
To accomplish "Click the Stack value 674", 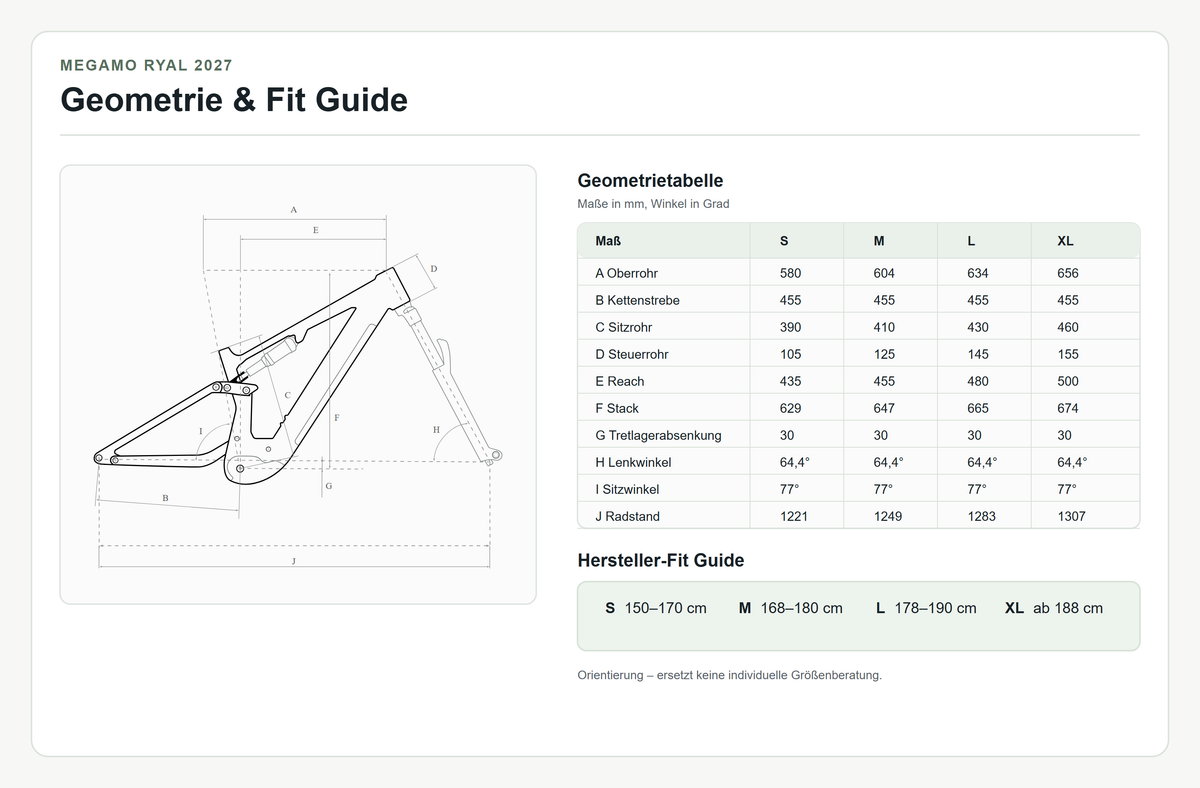I will pyautogui.click(x=1068, y=408).
